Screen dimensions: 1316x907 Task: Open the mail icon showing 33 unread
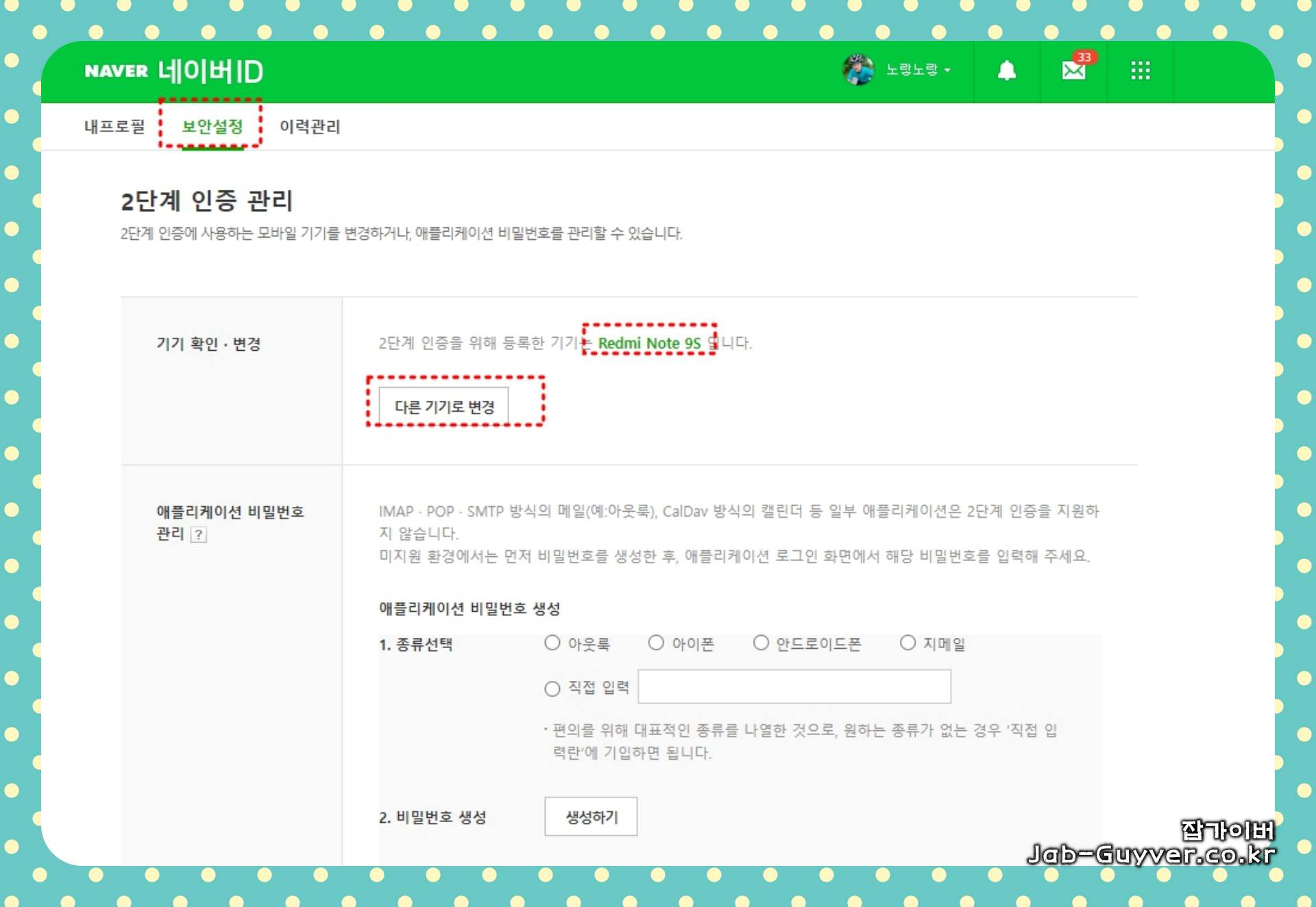pyautogui.click(x=1073, y=71)
